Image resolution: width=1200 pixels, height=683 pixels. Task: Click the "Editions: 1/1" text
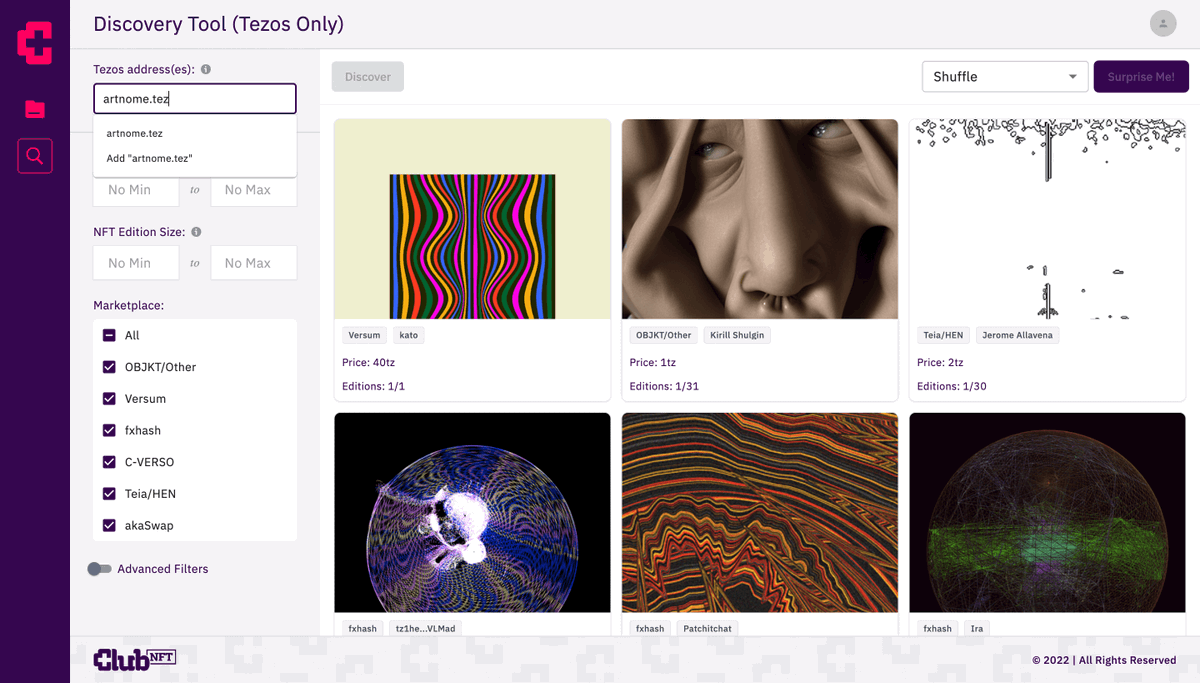point(373,386)
